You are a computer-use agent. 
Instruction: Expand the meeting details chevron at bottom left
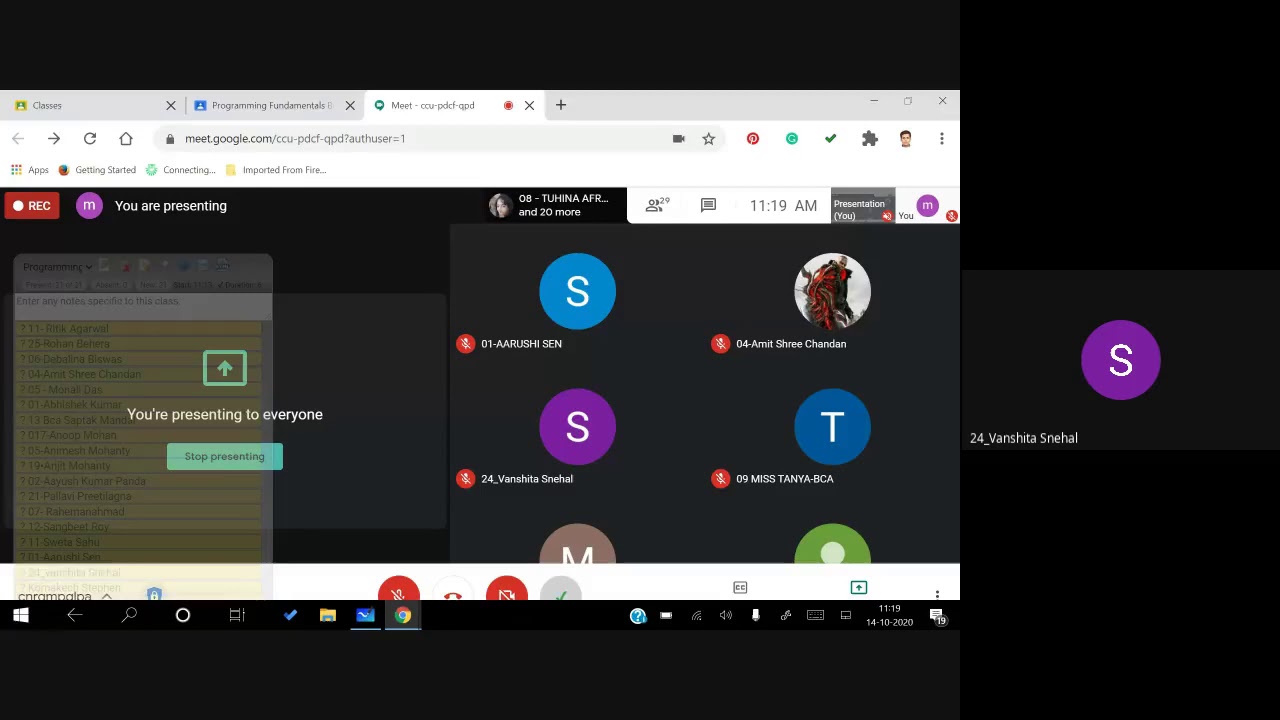[106, 596]
